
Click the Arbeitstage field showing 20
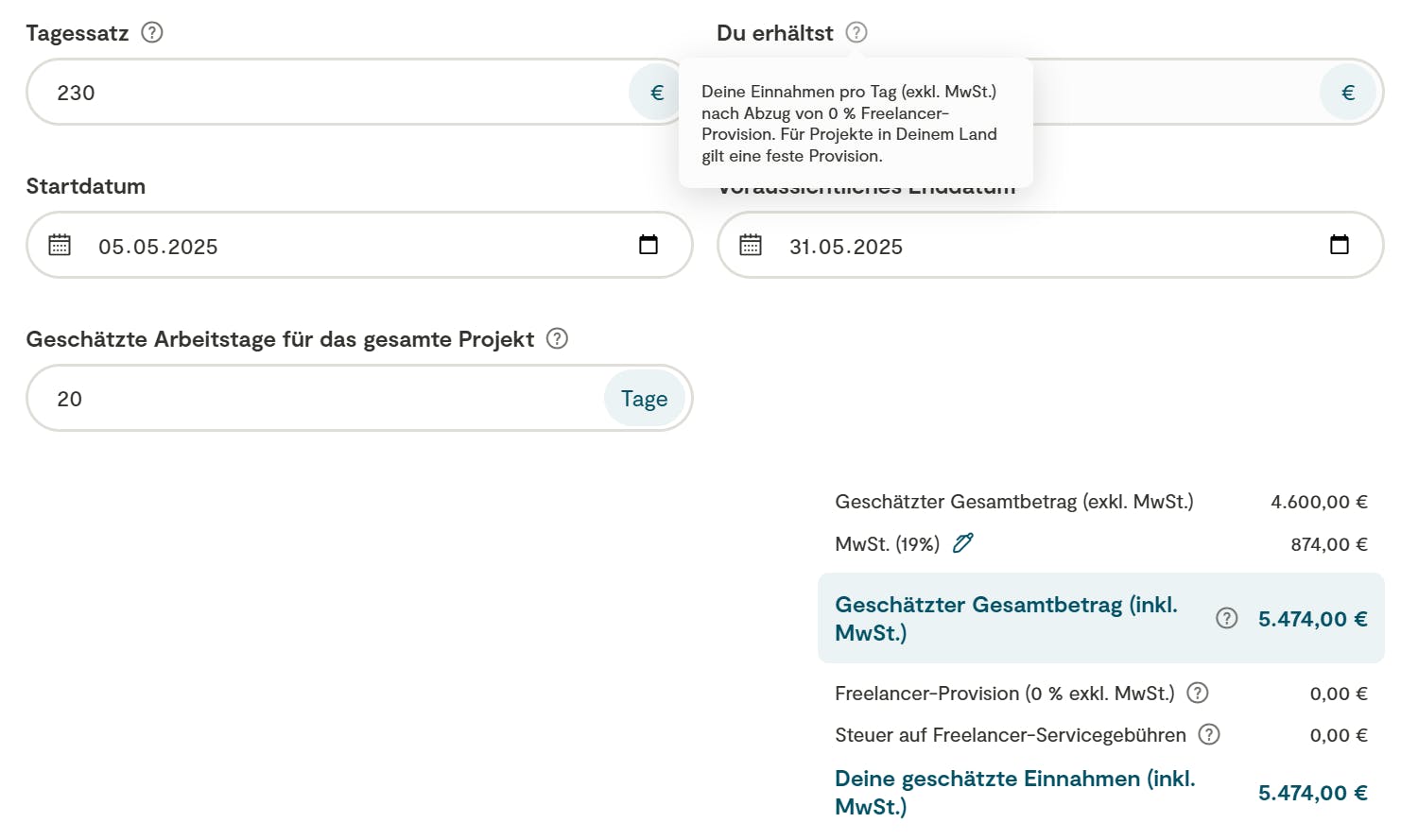pos(359,398)
